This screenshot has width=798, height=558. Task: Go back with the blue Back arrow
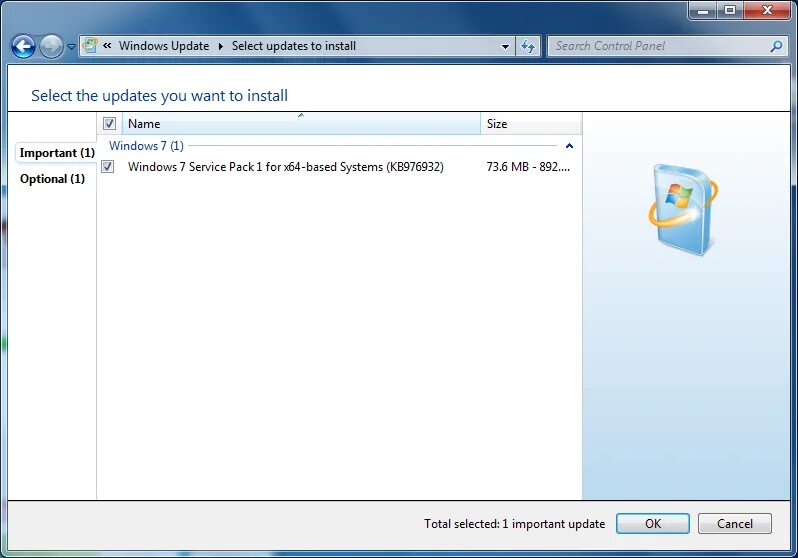[x=23, y=46]
